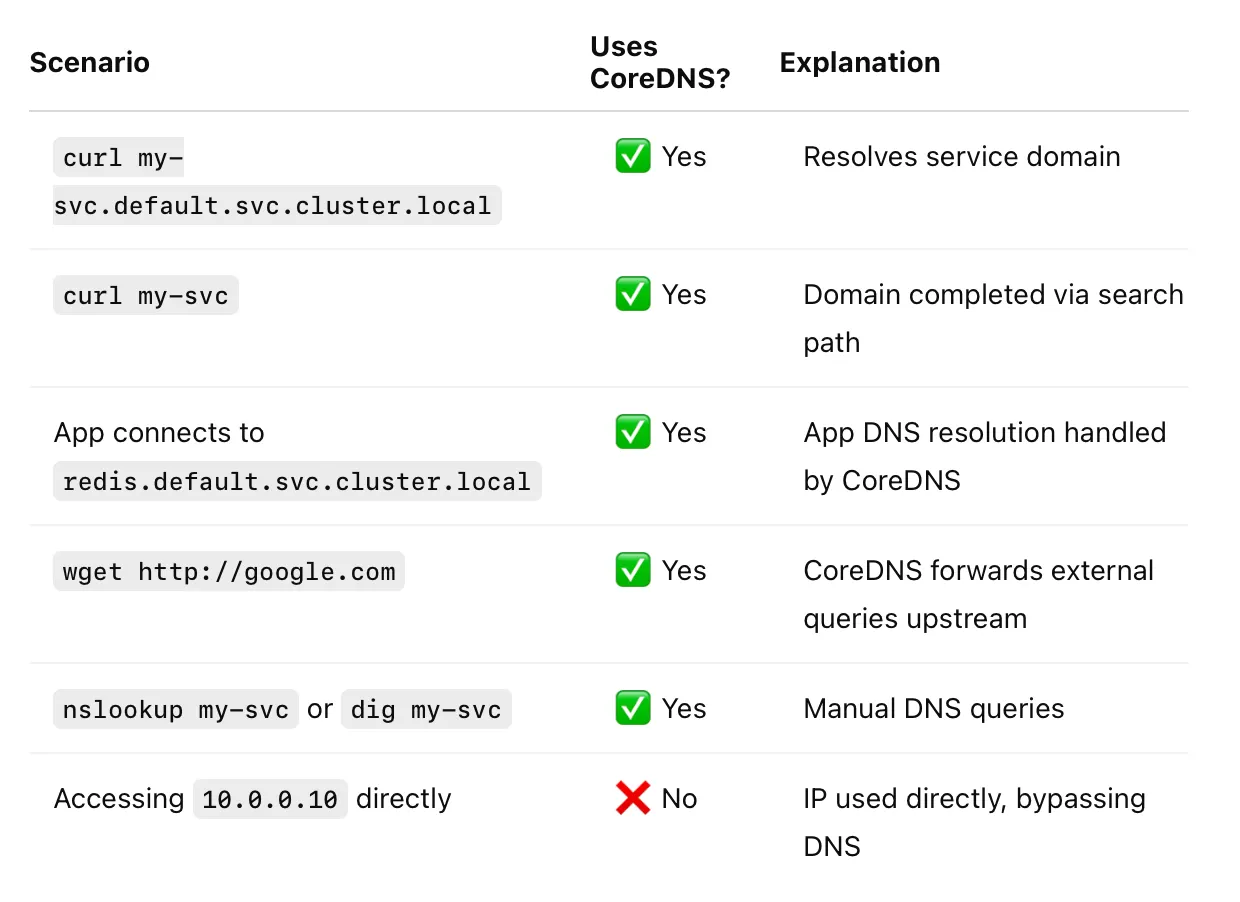Click the wget http://google.com code snippet

229,572
